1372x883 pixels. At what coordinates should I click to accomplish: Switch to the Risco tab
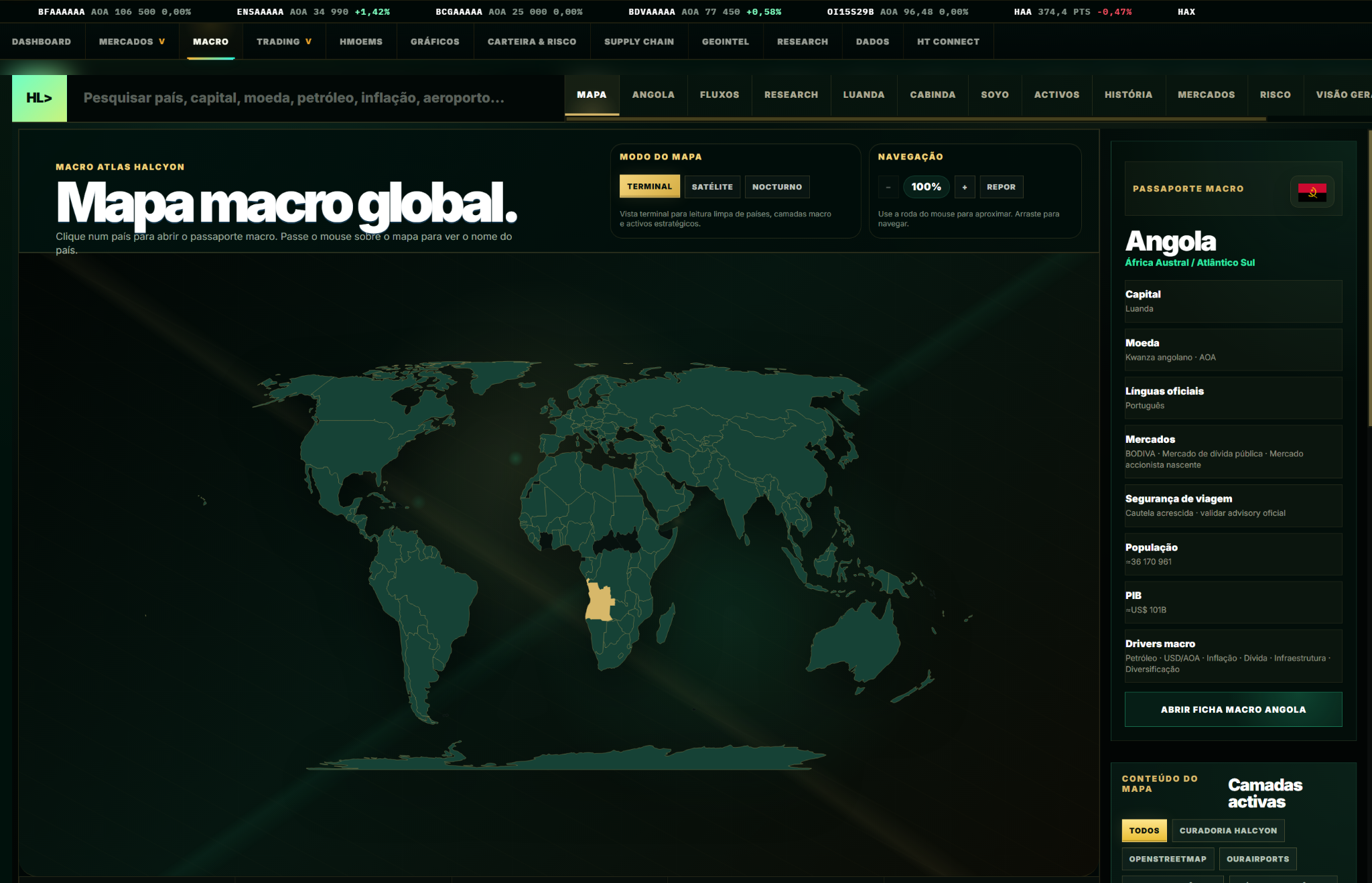point(1276,94)
